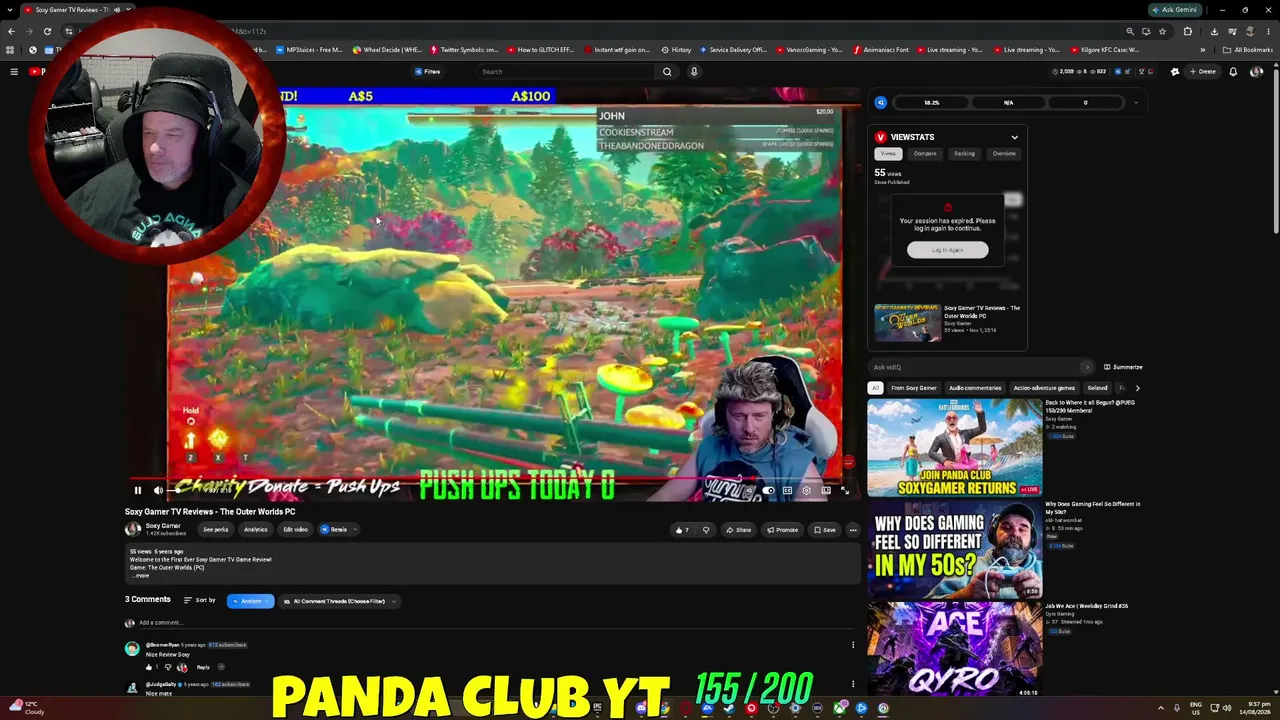The image size is (1280, 720).
Task: Expand the description with ...more
Action: (140, 576)
